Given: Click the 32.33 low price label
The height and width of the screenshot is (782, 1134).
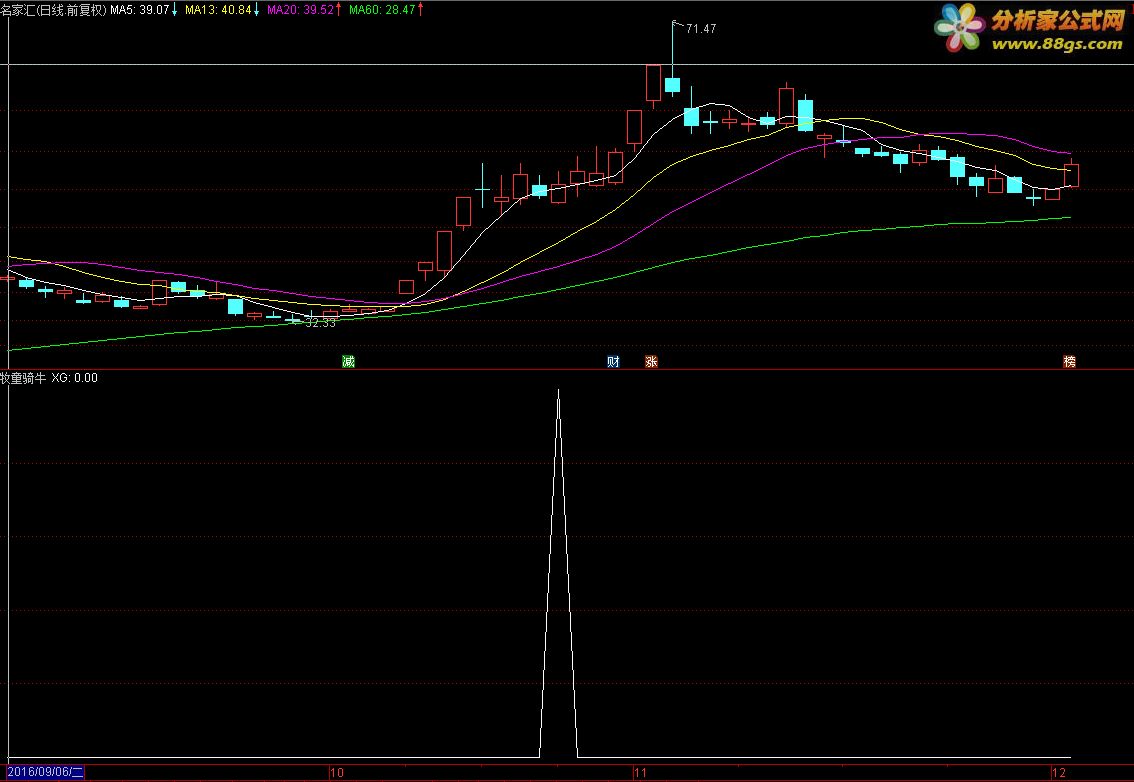Looking at the screenshot, I should [320, 323].
